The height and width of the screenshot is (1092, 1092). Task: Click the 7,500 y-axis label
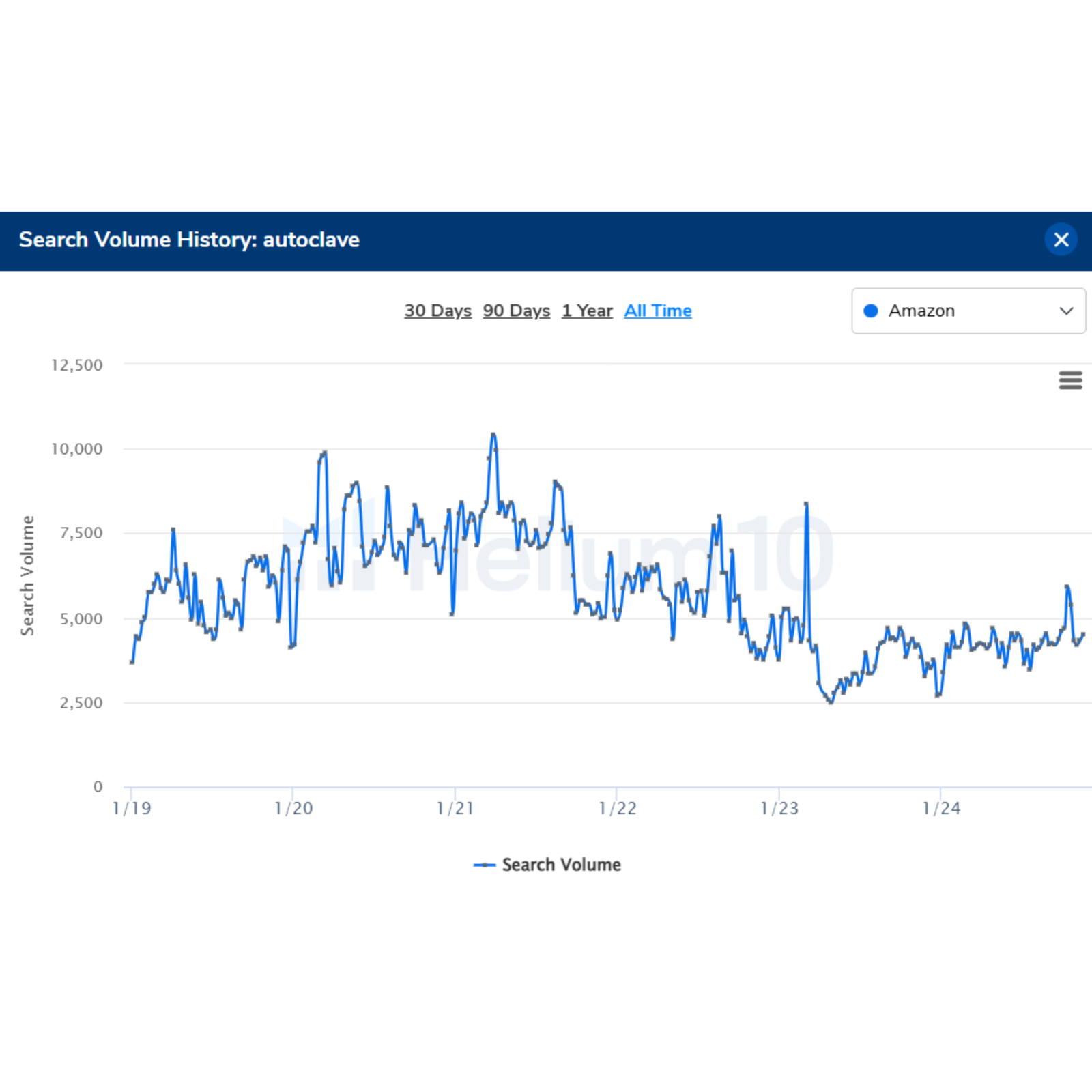click(x=81, y=533)
